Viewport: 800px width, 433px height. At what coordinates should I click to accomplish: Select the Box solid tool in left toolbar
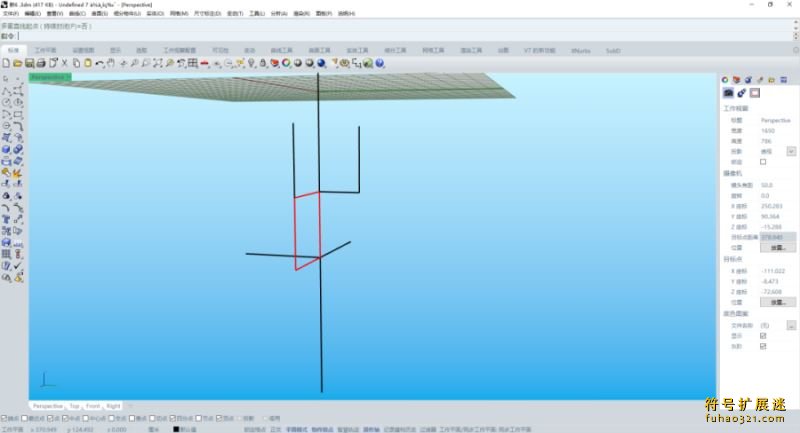(x=6, y=149)
